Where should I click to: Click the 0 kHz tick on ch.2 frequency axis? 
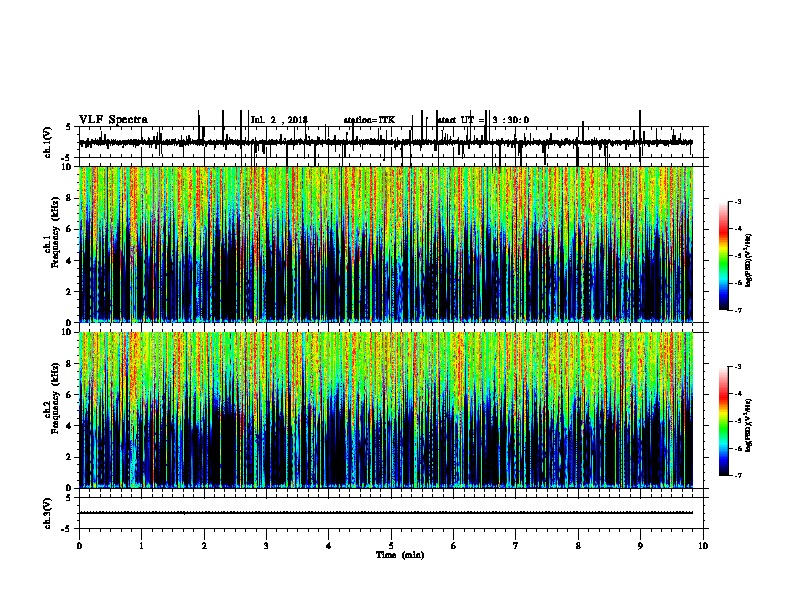(70, 488)
